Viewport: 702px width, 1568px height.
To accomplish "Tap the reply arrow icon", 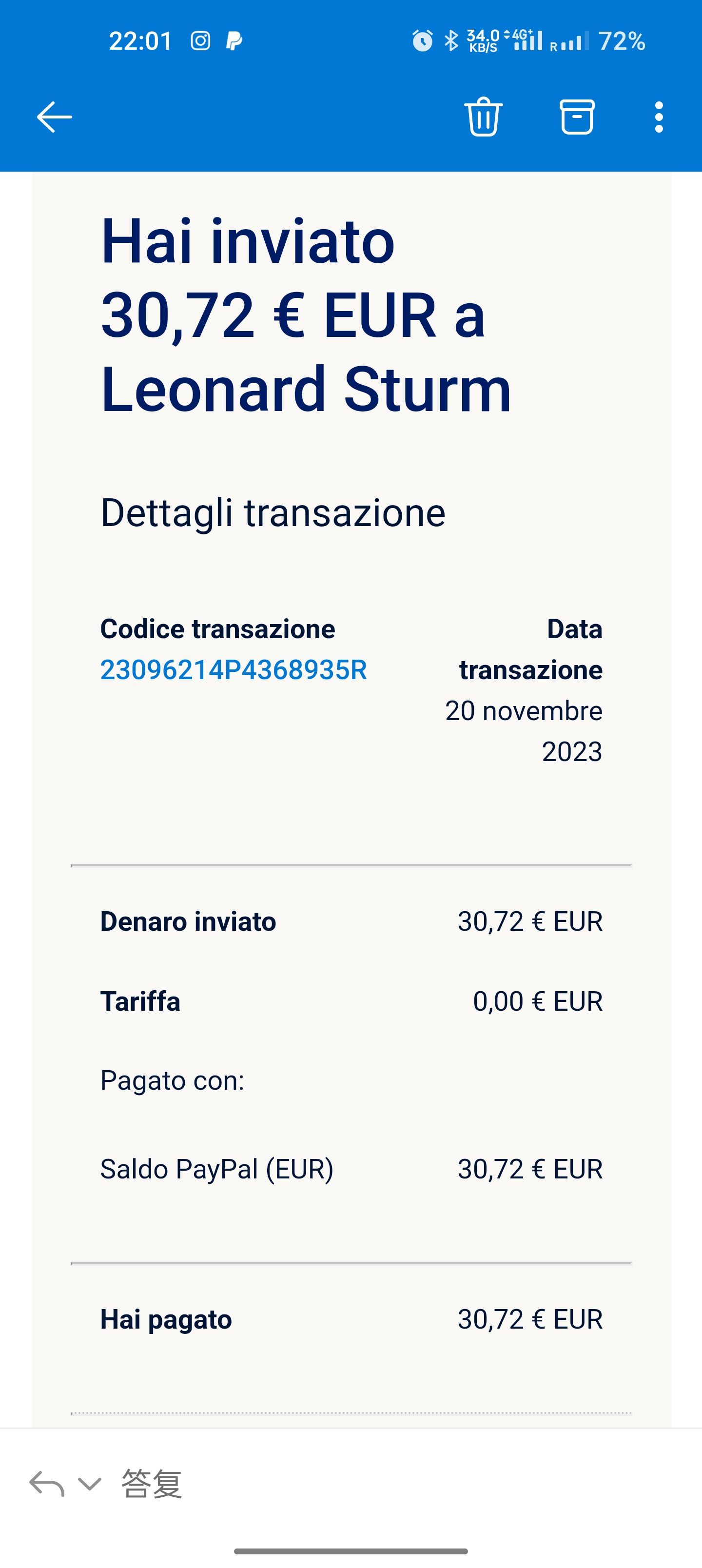I will pyautogui.click(x=46, y=1483).
